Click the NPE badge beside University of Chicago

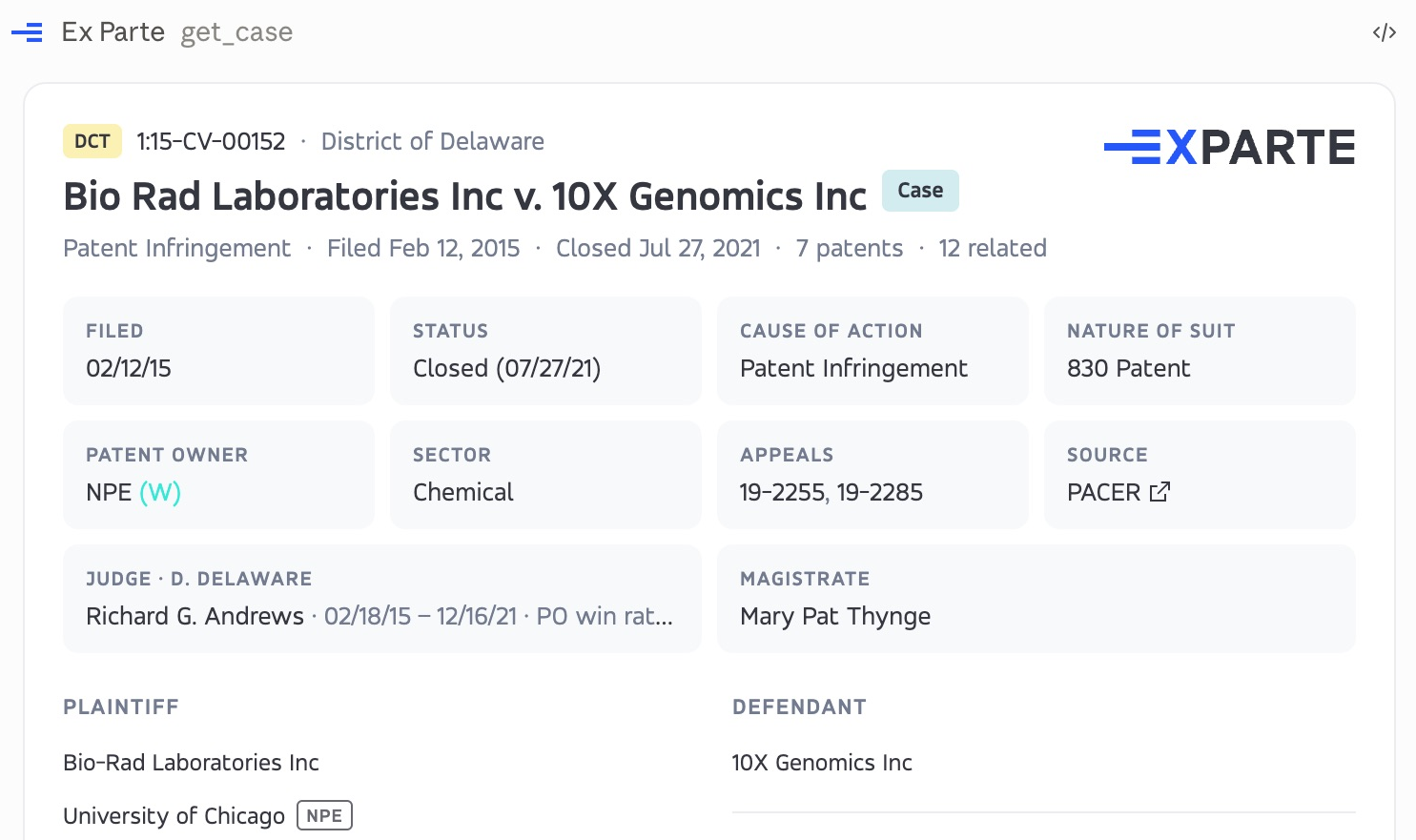(x=324, y=815)
